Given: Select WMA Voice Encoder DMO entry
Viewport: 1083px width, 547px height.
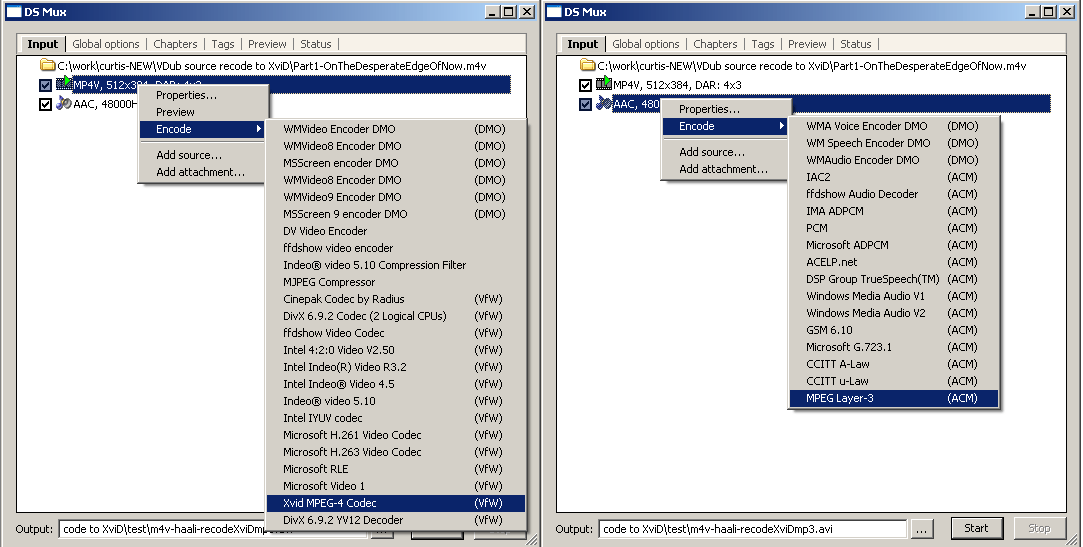Looking at the screenshot, I should [x=894, y=126].
